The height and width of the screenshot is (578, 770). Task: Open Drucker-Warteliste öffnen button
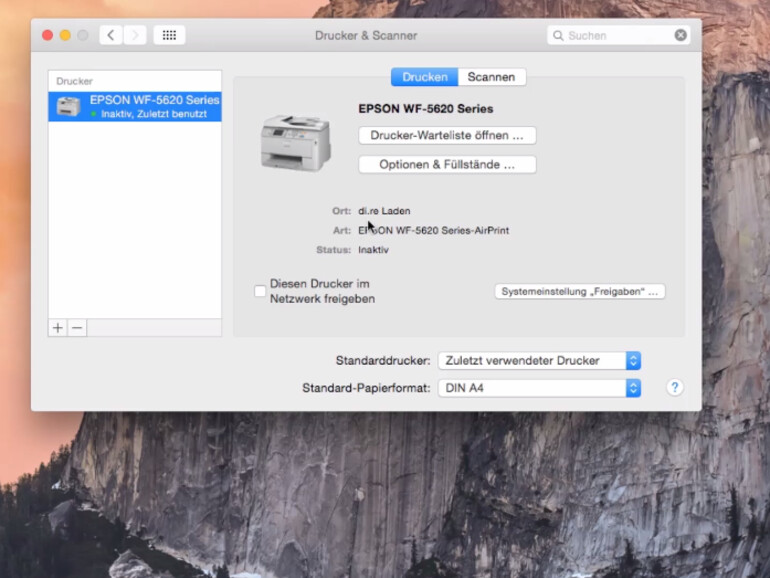click(447, 136)
